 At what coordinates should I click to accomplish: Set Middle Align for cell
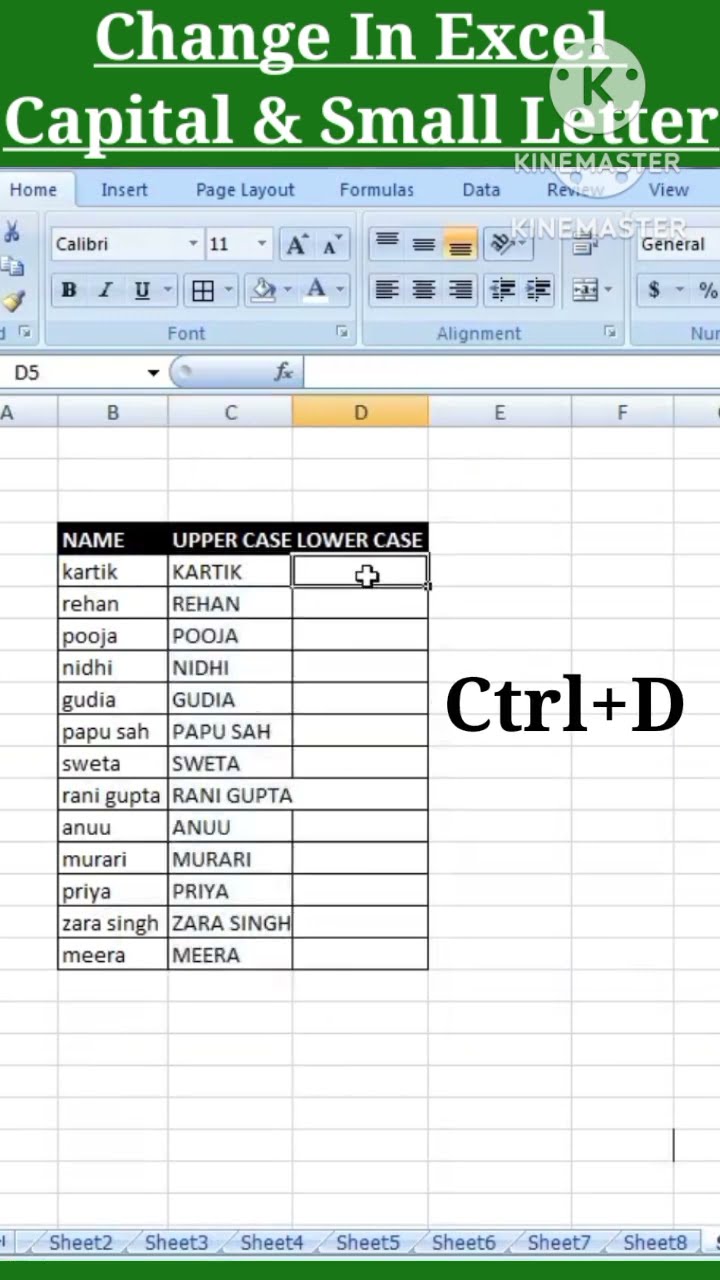click(424, 243)
